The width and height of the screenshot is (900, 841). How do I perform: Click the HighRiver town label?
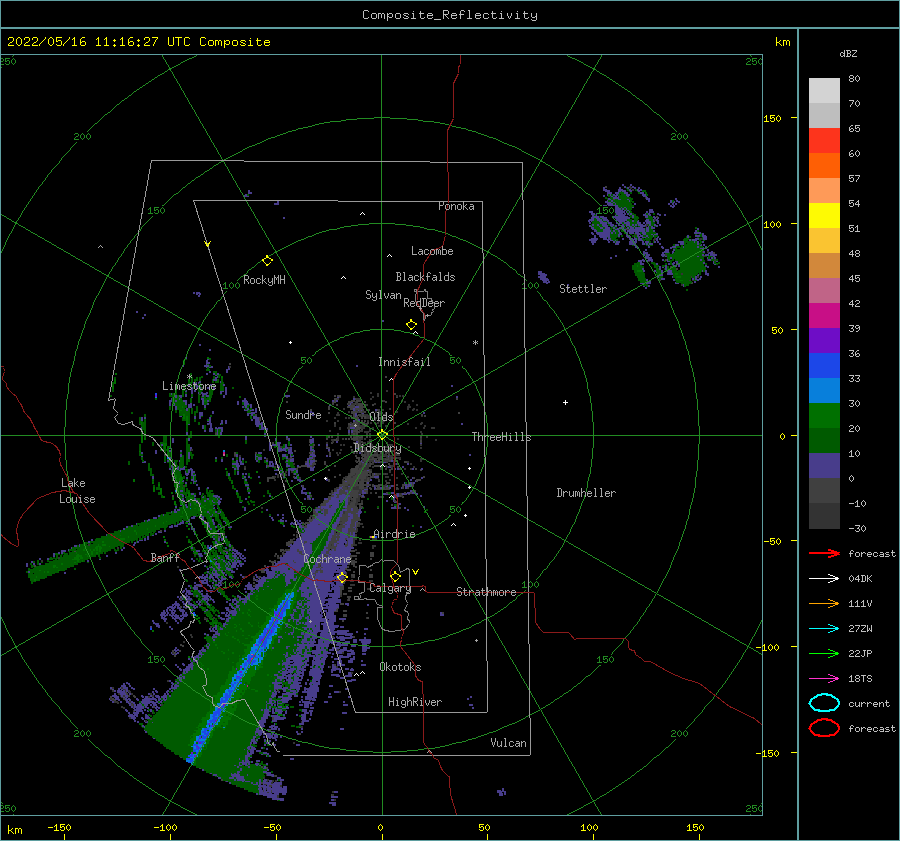click(x=415, y=702)
